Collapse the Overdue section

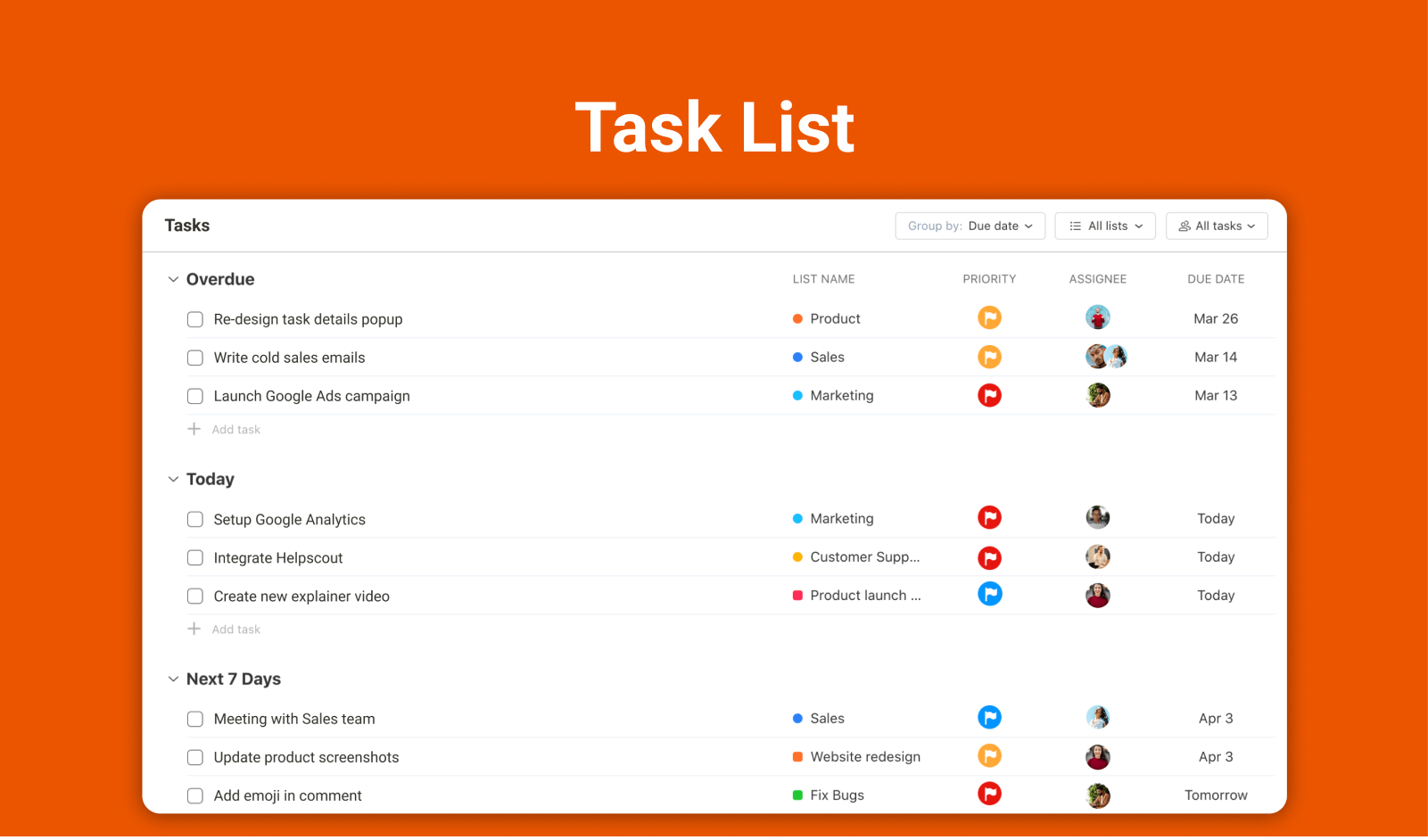(173, 279)
